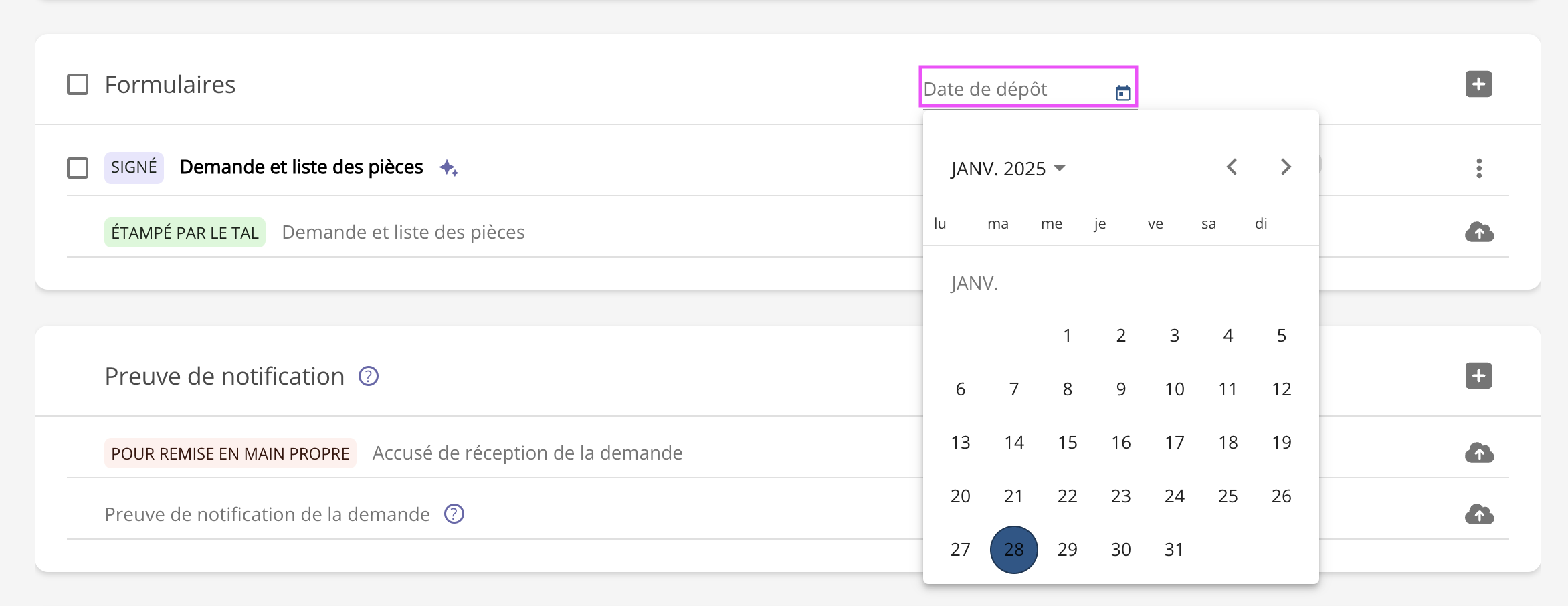Go to previous month in calendar
Viewport: 1568px width, 606px height.
click(1232, 167)
